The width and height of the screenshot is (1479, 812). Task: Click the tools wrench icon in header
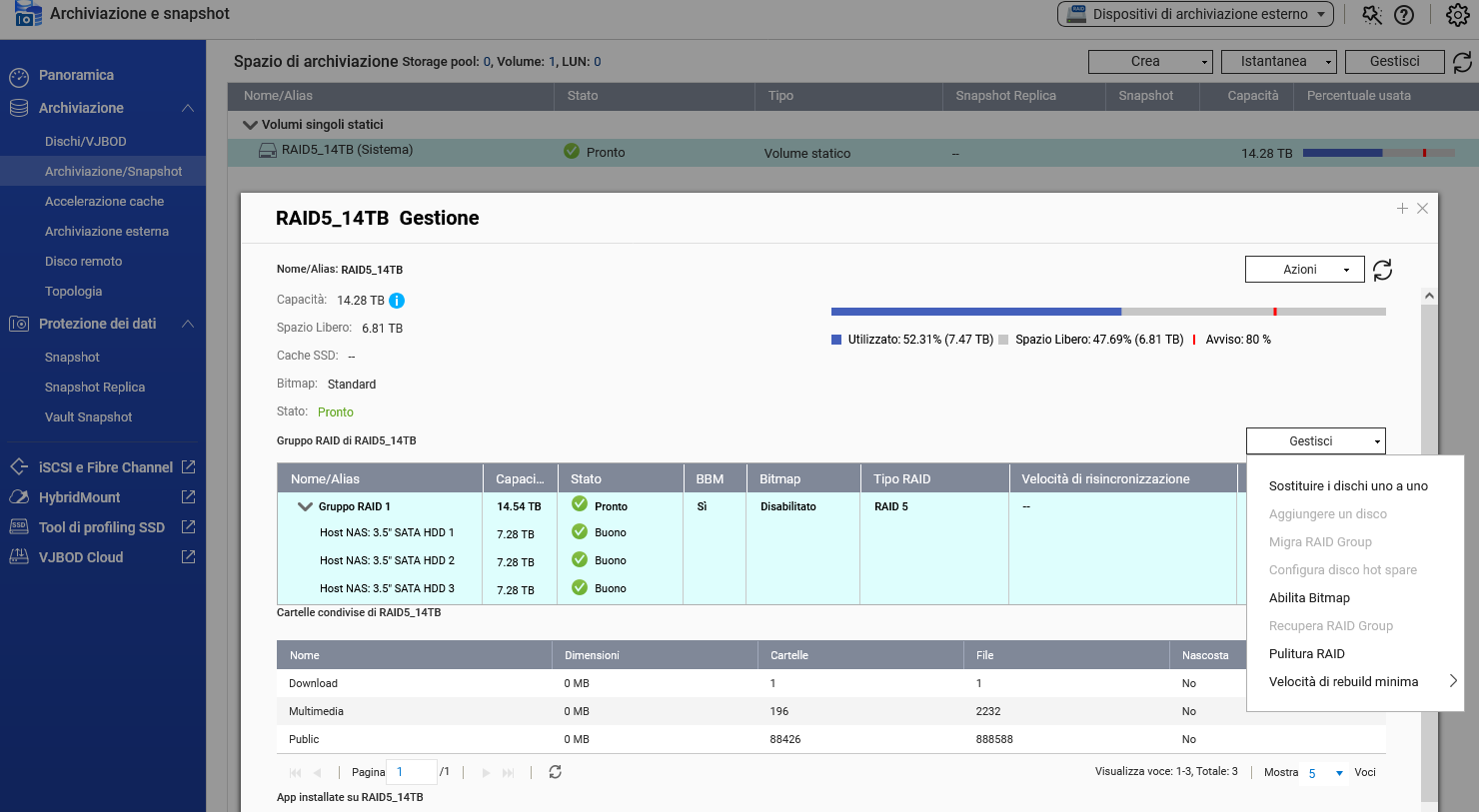tap(1372, 15)
